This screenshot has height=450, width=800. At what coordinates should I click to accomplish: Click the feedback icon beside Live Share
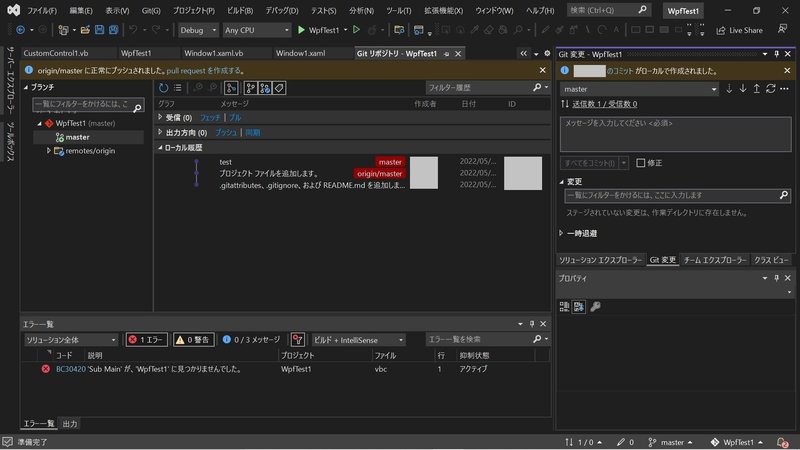[783, 29]
